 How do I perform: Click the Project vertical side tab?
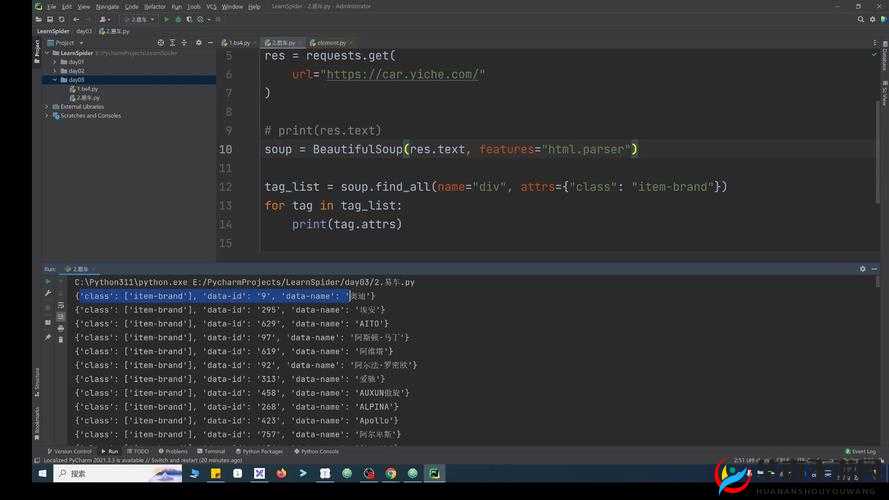pos(37,52)
